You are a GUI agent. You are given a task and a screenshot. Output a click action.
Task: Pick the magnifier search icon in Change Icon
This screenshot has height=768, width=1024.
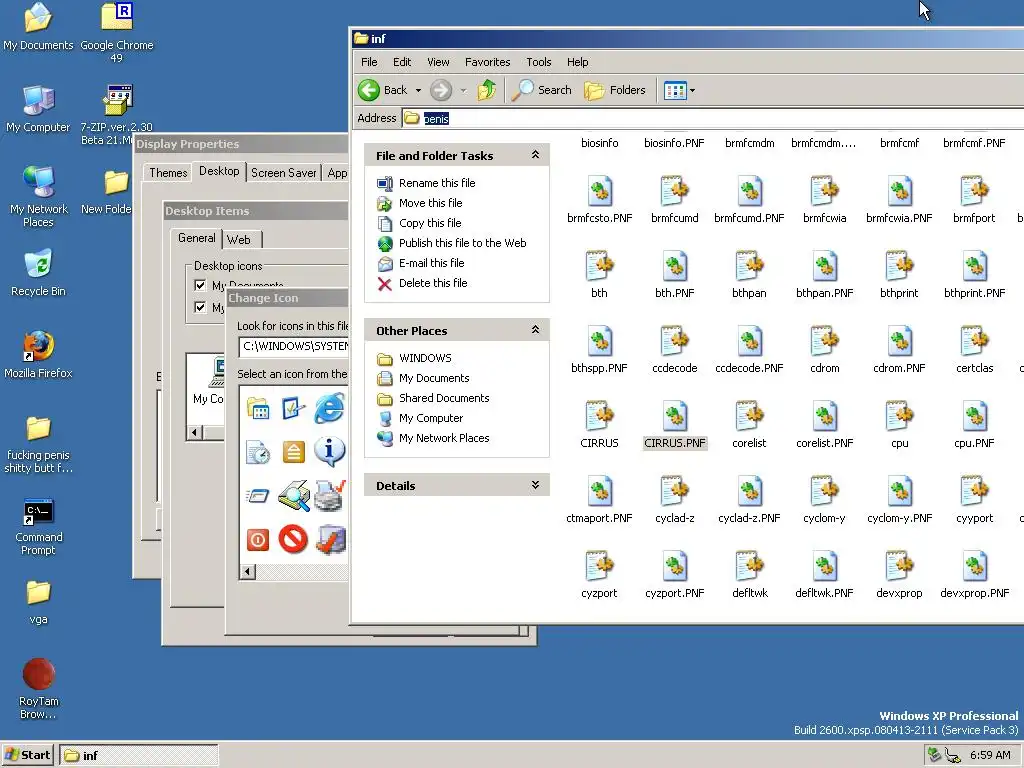293,495
